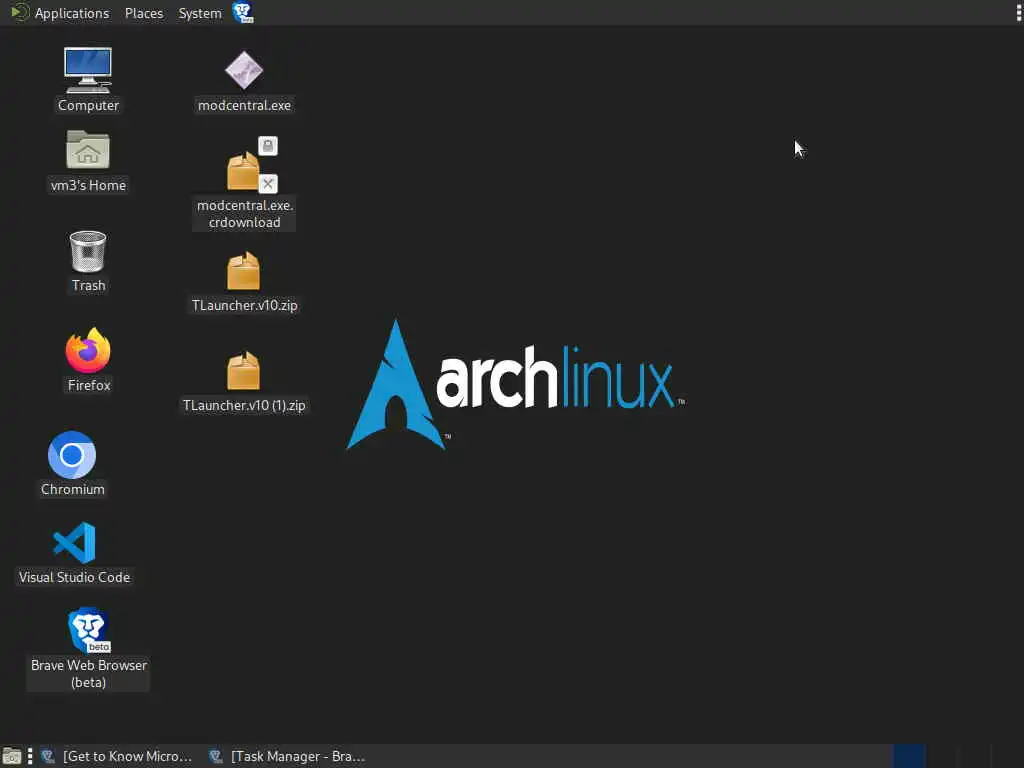Viewport: 1024px width, 768px height.
Task: Select the modcentral.exe file icon
Action: (x=244, y=70)
